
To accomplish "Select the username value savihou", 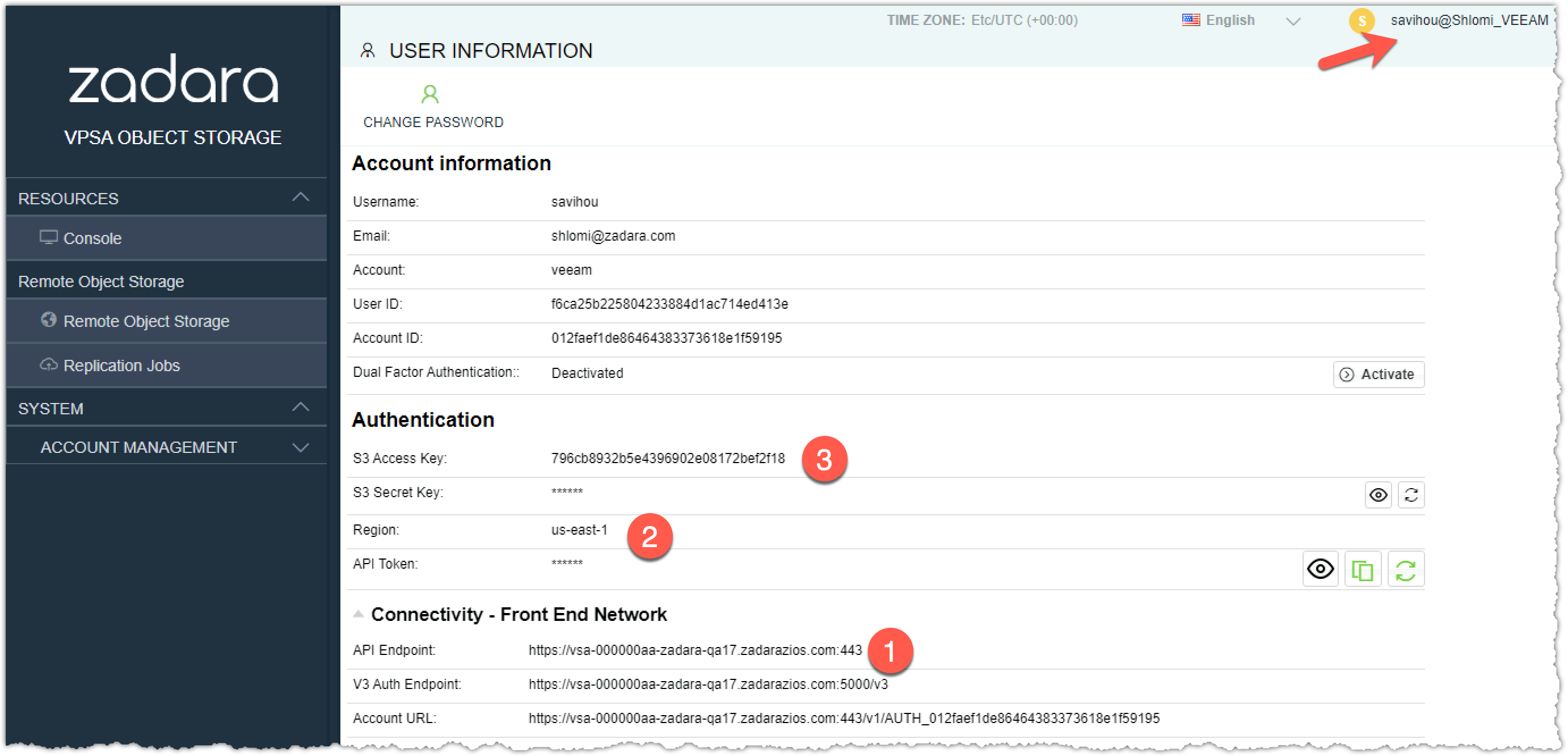I will 574,201.
